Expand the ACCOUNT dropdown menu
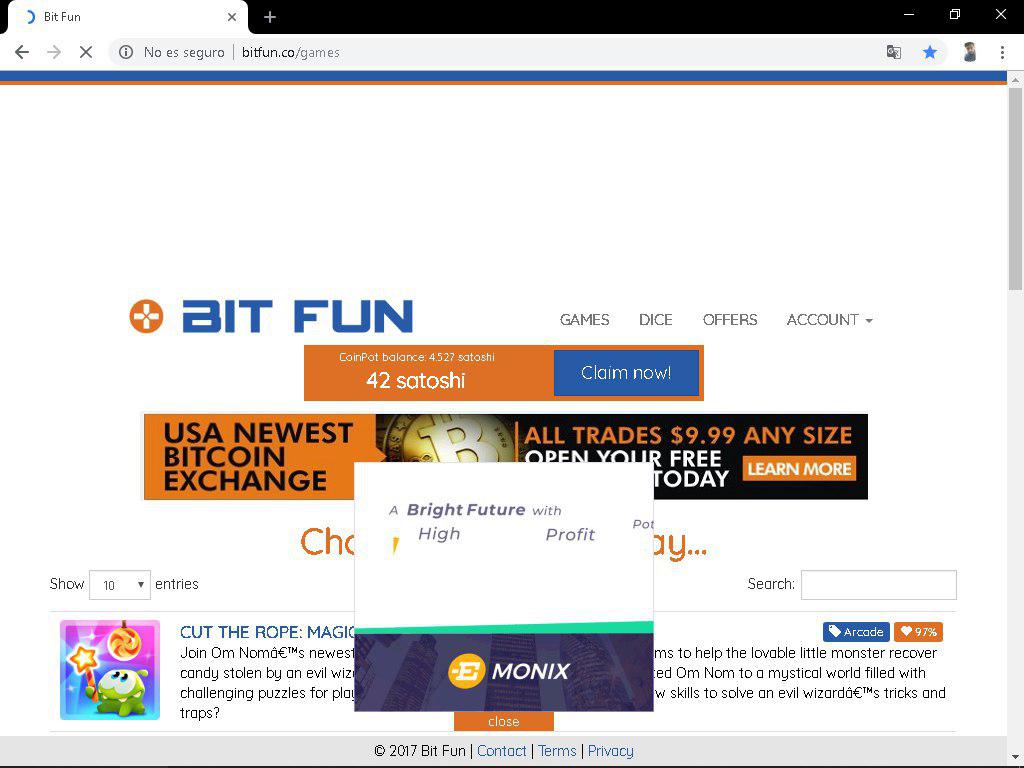This screenshot has height=768, width=1024. [x=829, y=319]
